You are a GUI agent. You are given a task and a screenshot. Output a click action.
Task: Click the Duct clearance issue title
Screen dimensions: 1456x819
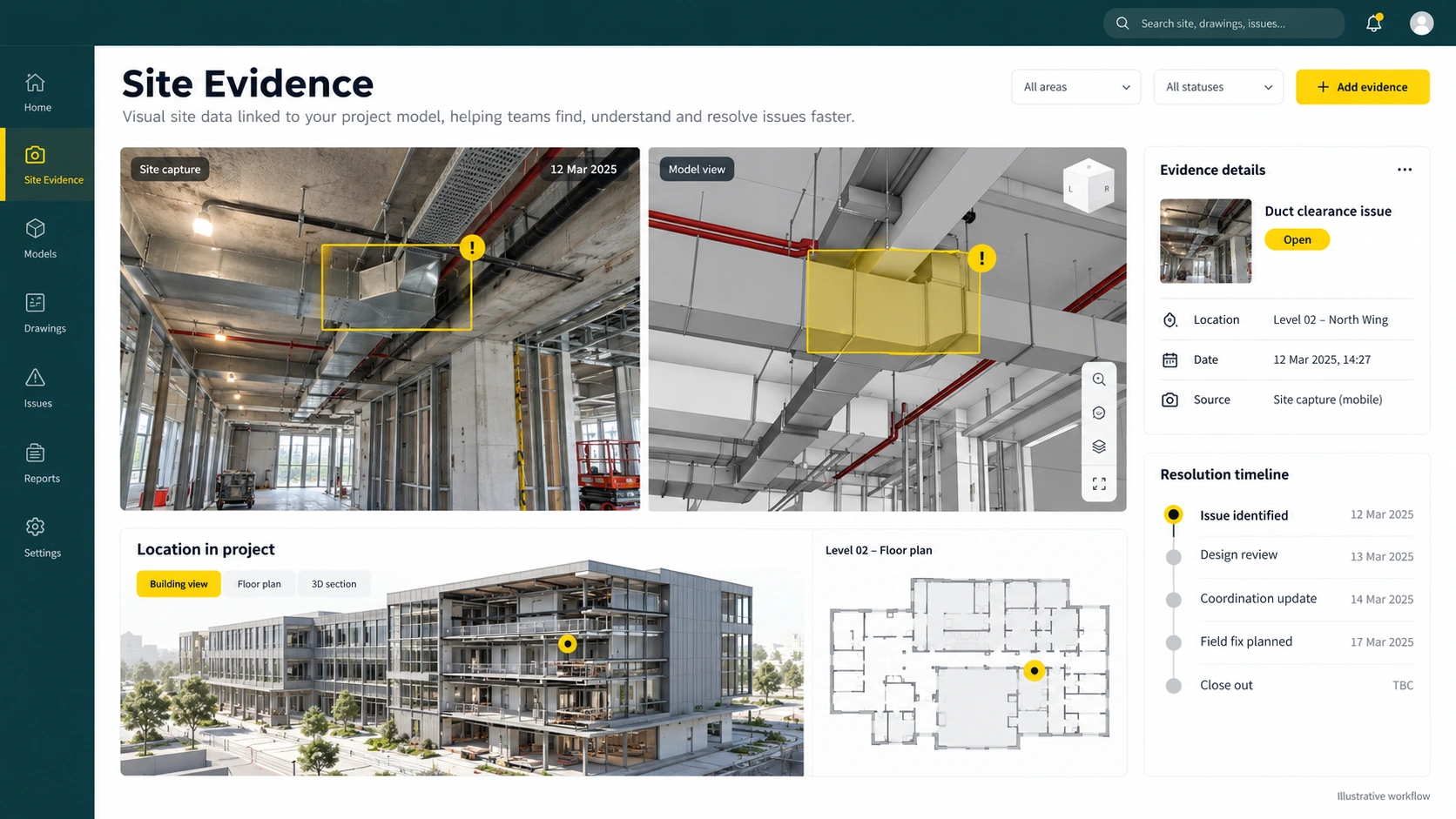coord(1328,211)
